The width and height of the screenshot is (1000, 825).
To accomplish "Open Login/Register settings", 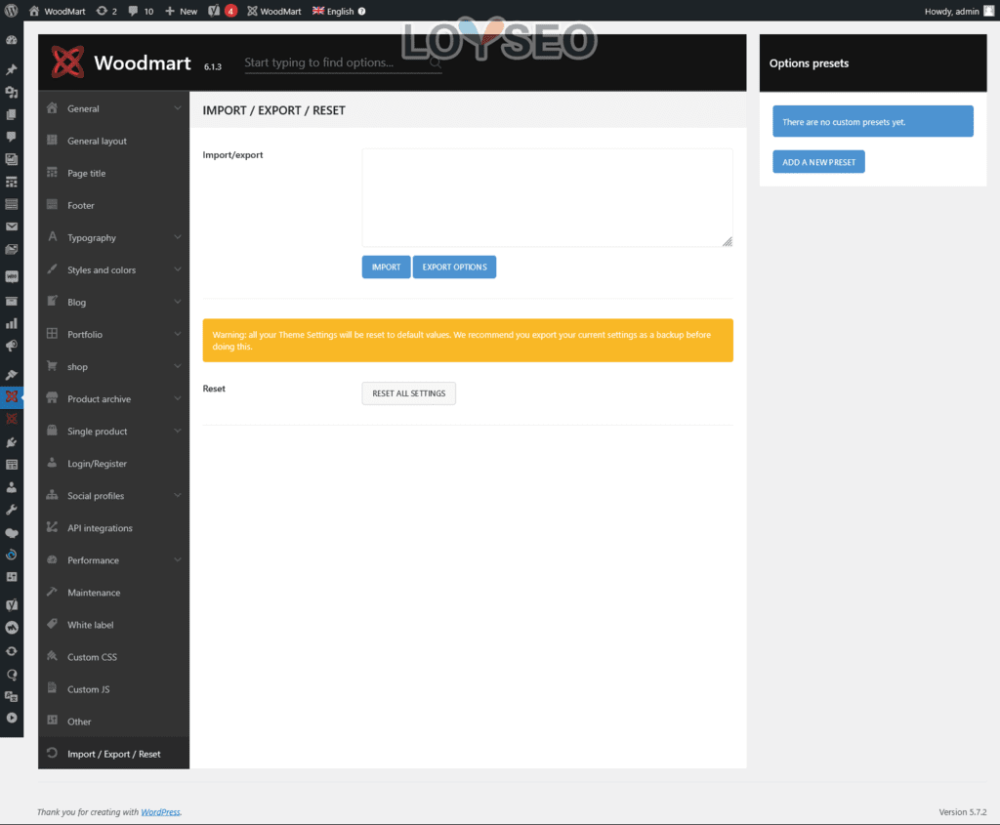I will coord(114,464).
